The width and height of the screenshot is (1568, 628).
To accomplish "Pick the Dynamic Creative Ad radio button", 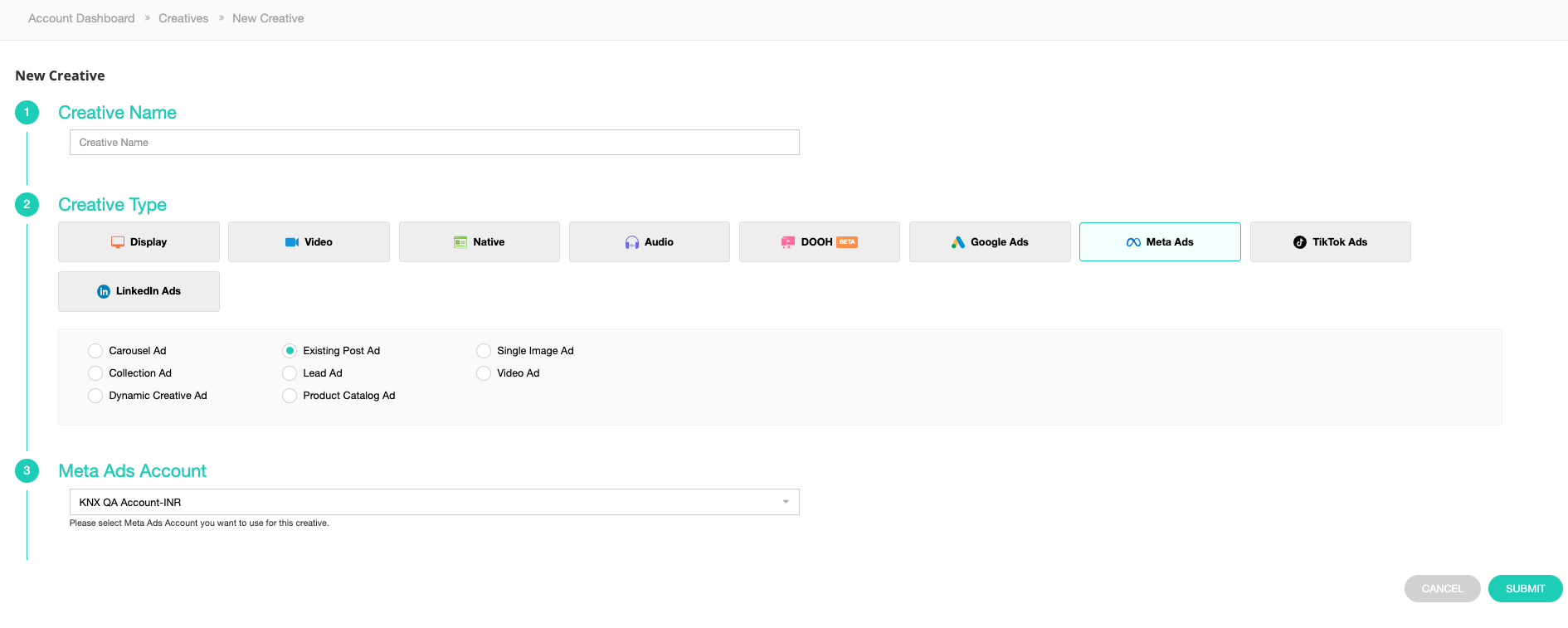I will pos(95,396).
